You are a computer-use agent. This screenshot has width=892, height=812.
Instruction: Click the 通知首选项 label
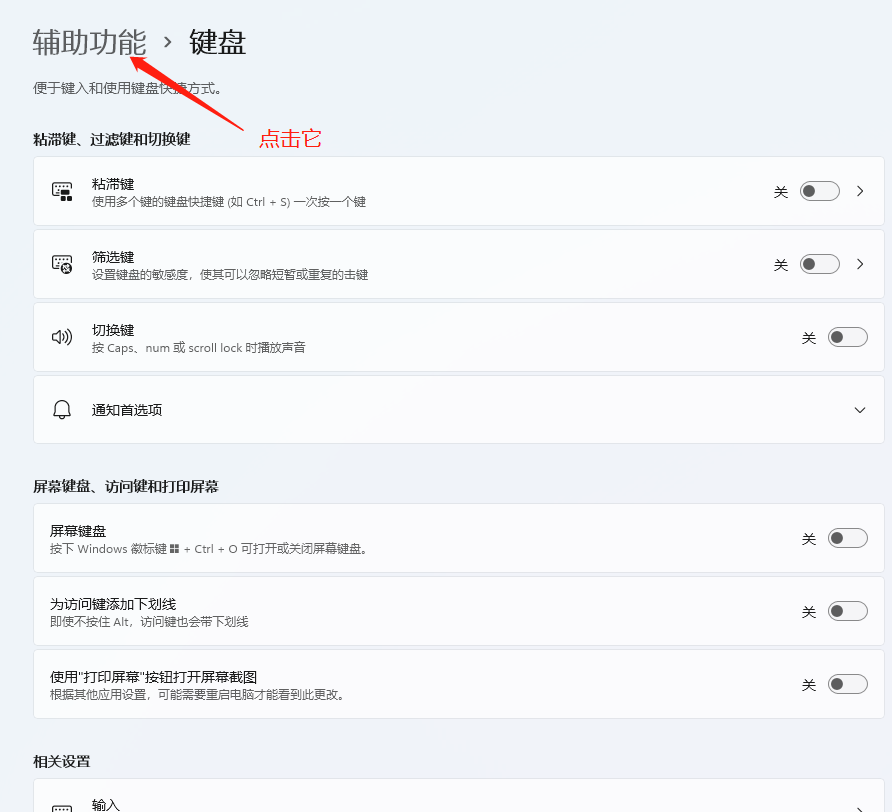point(127,410)
